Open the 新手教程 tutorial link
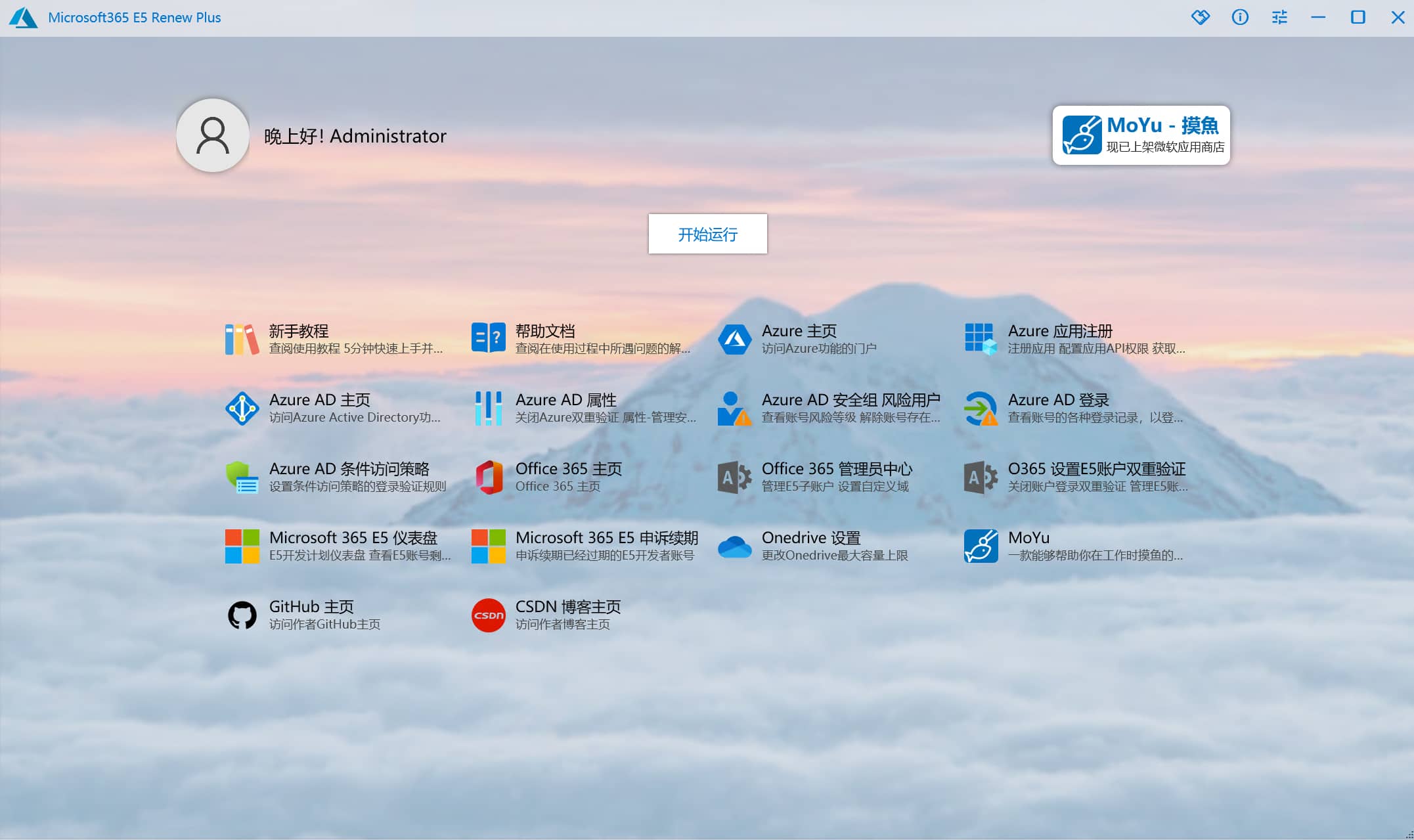 click(299, 331)
